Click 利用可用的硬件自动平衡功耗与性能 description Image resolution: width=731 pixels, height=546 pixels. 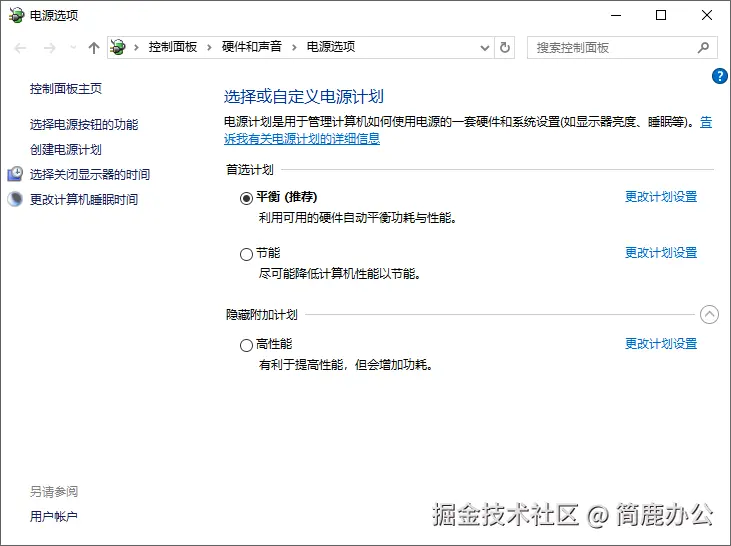(x=357, y=218)
